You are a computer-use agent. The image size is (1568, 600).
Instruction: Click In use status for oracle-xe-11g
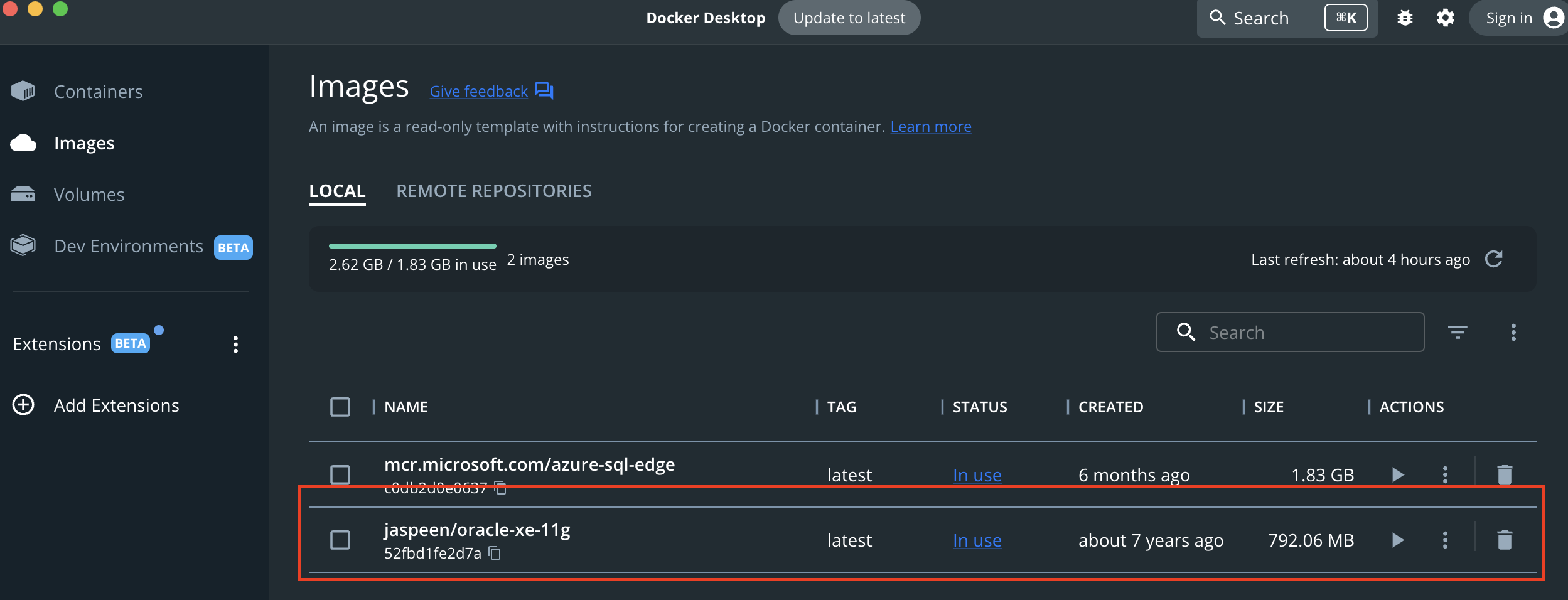click(x=977, y=540)
